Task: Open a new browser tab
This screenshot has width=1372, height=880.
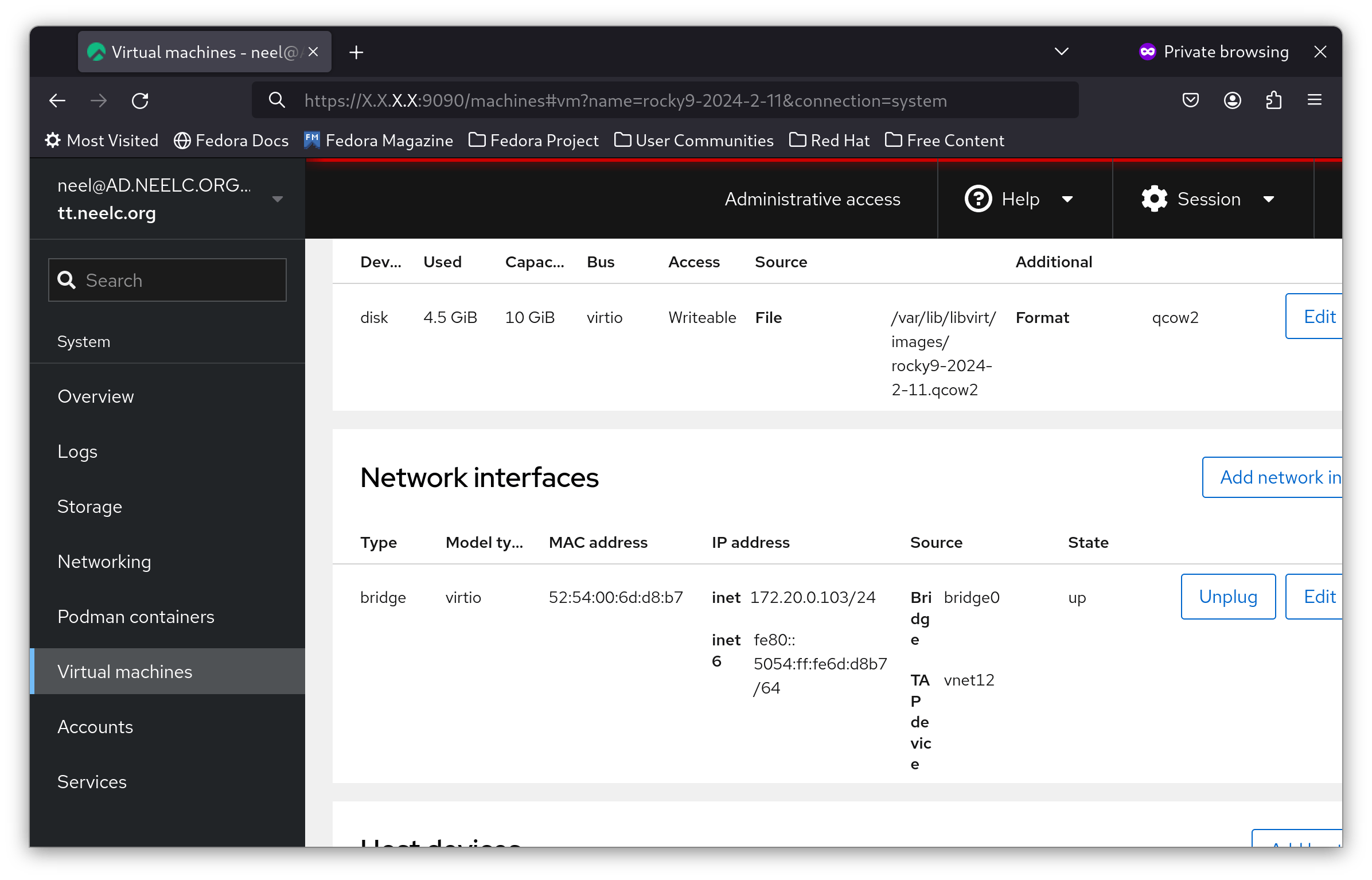Action: click(x=356, y=52)
